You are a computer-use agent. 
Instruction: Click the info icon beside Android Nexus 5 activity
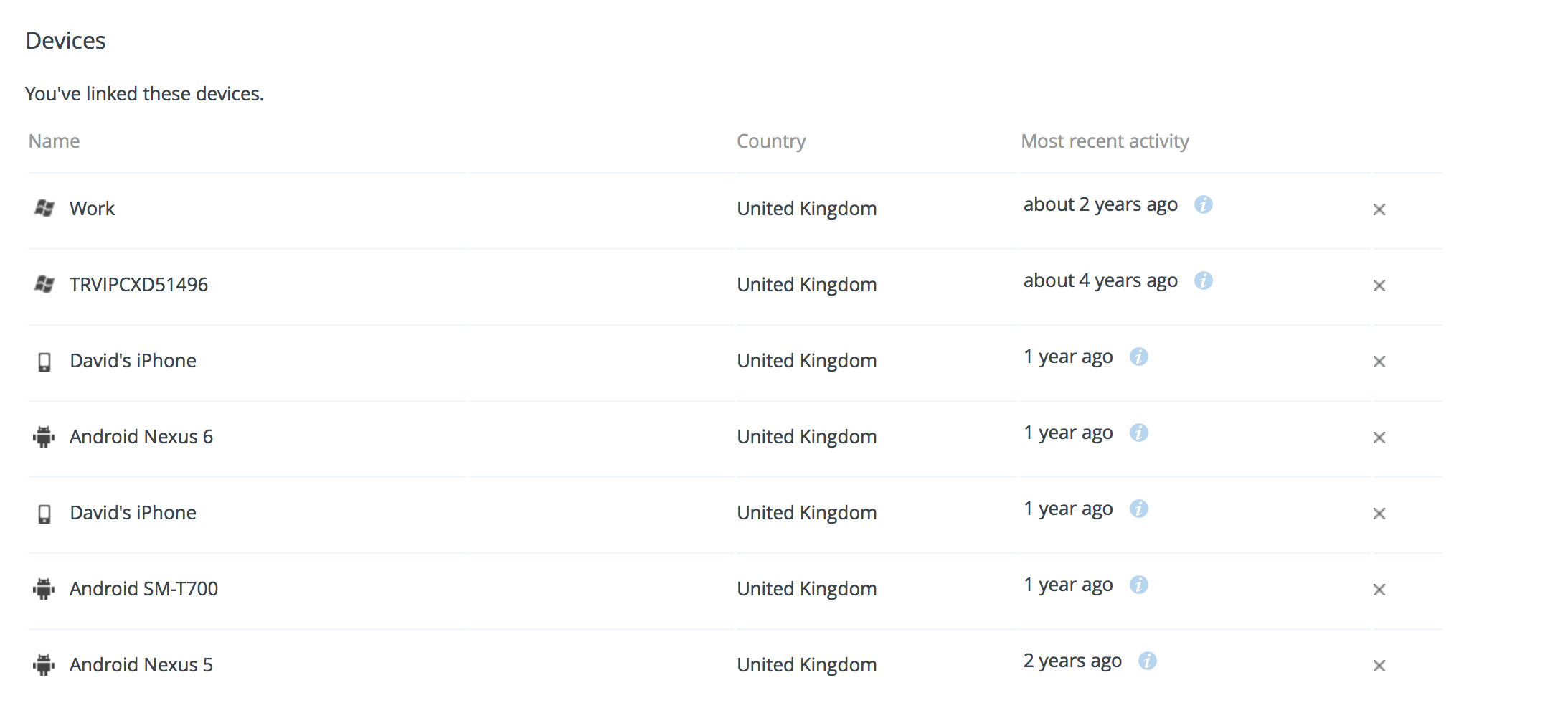[1148, 661]
